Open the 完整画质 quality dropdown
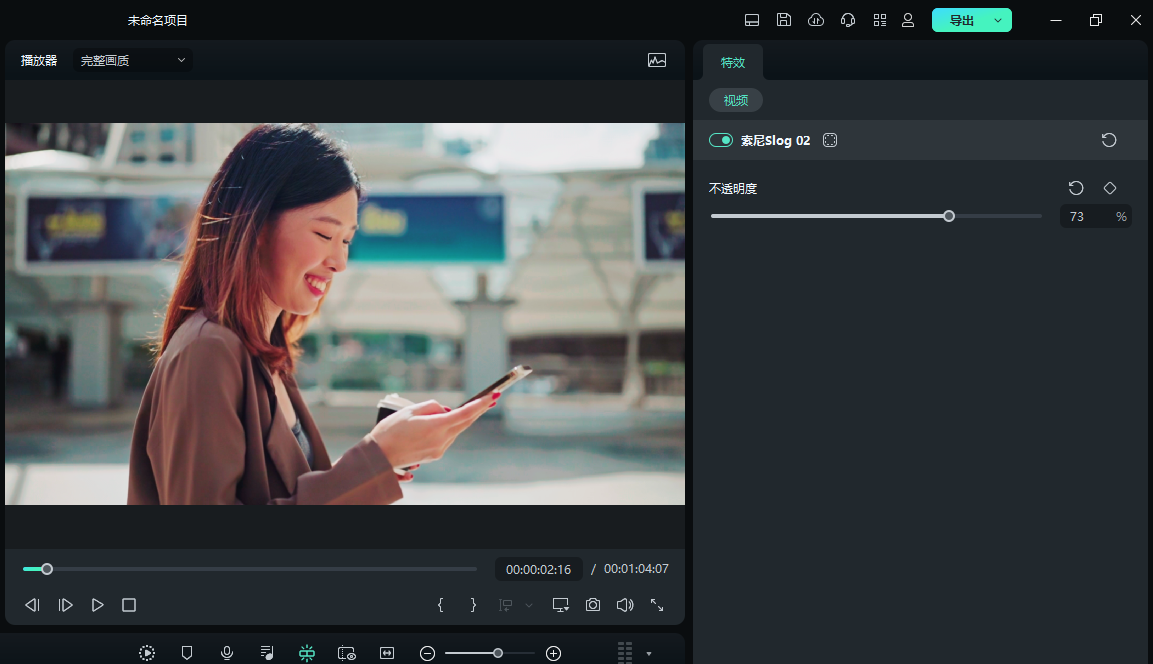This screenshot has height=664, width=1153. point(133,61)
